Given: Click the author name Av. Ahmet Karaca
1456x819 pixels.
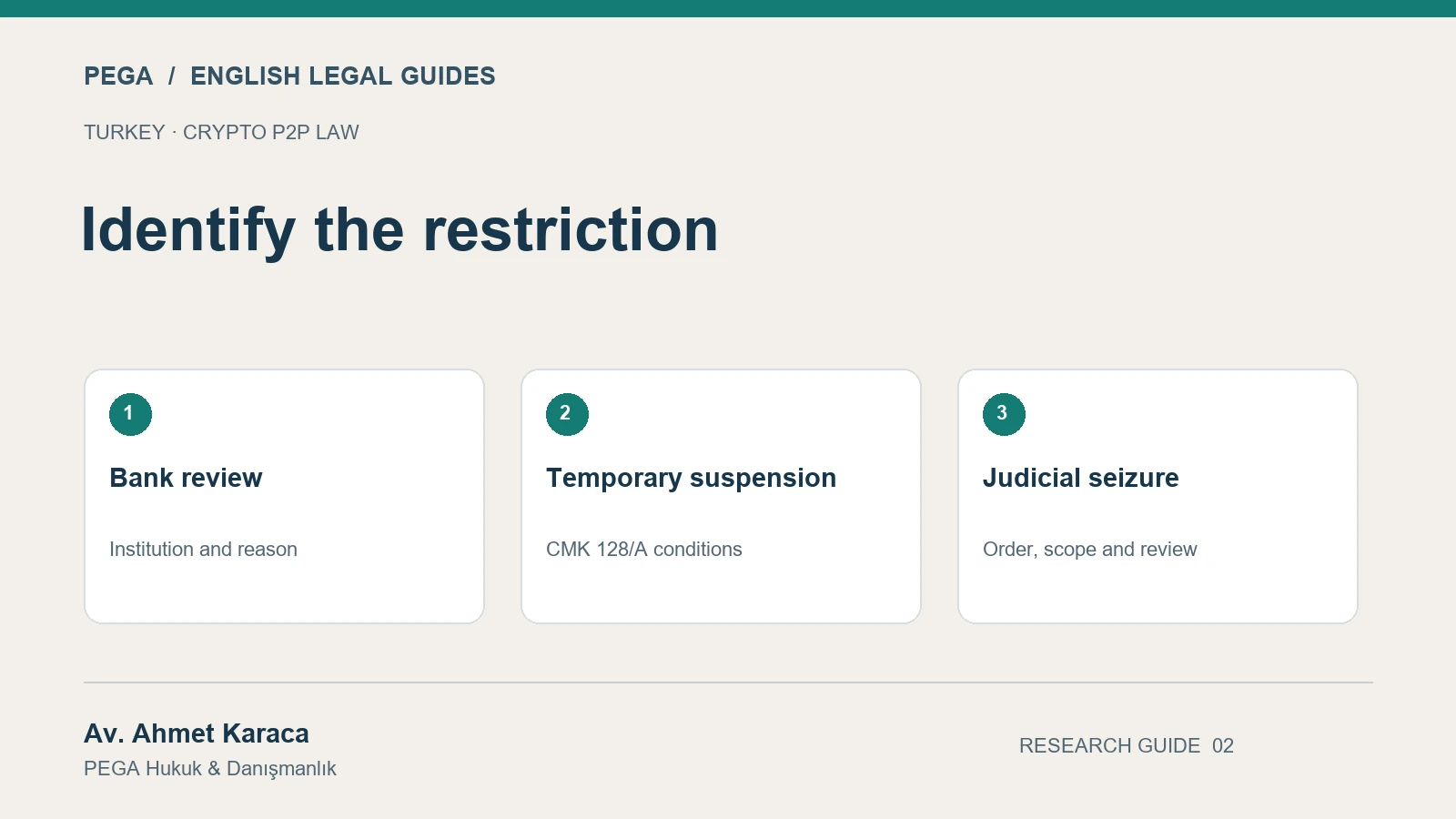Looking at the screenshot, I should point(197,733).
